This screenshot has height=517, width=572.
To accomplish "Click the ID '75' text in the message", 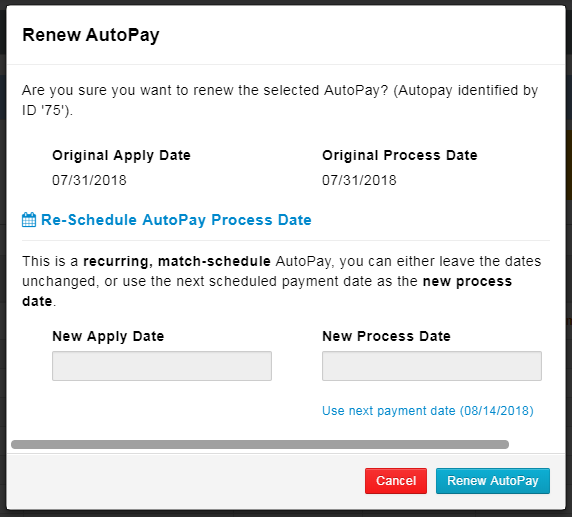I will [46, 110].
